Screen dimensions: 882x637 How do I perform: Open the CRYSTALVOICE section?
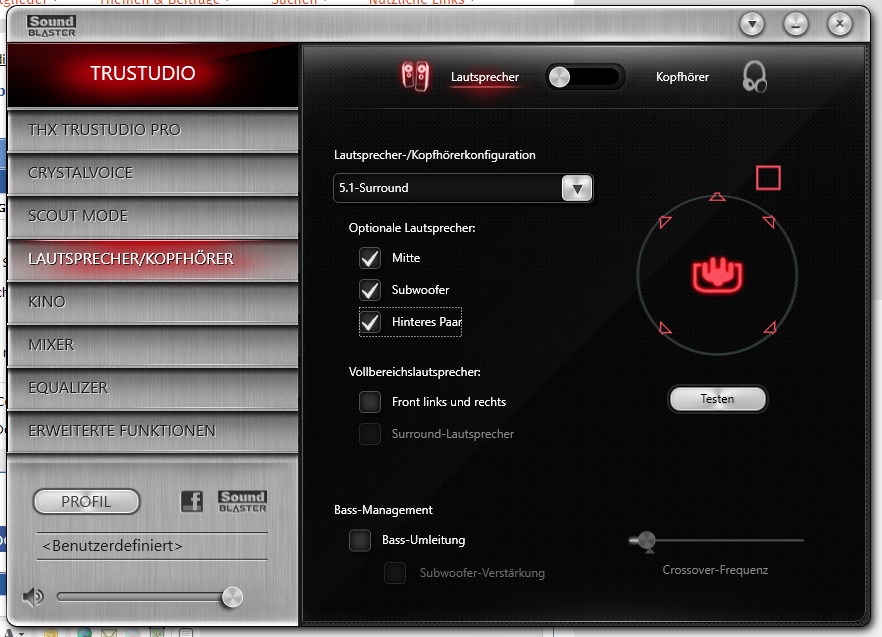tap(153, 173)
